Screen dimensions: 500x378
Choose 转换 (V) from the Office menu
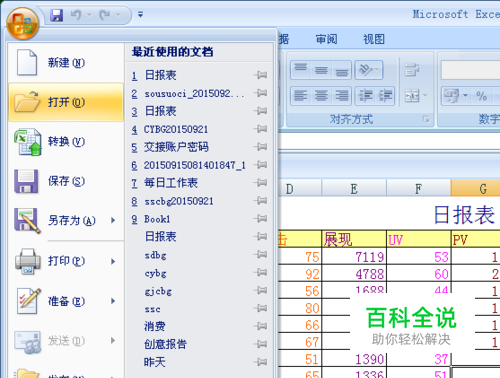(x=66, y=142)
